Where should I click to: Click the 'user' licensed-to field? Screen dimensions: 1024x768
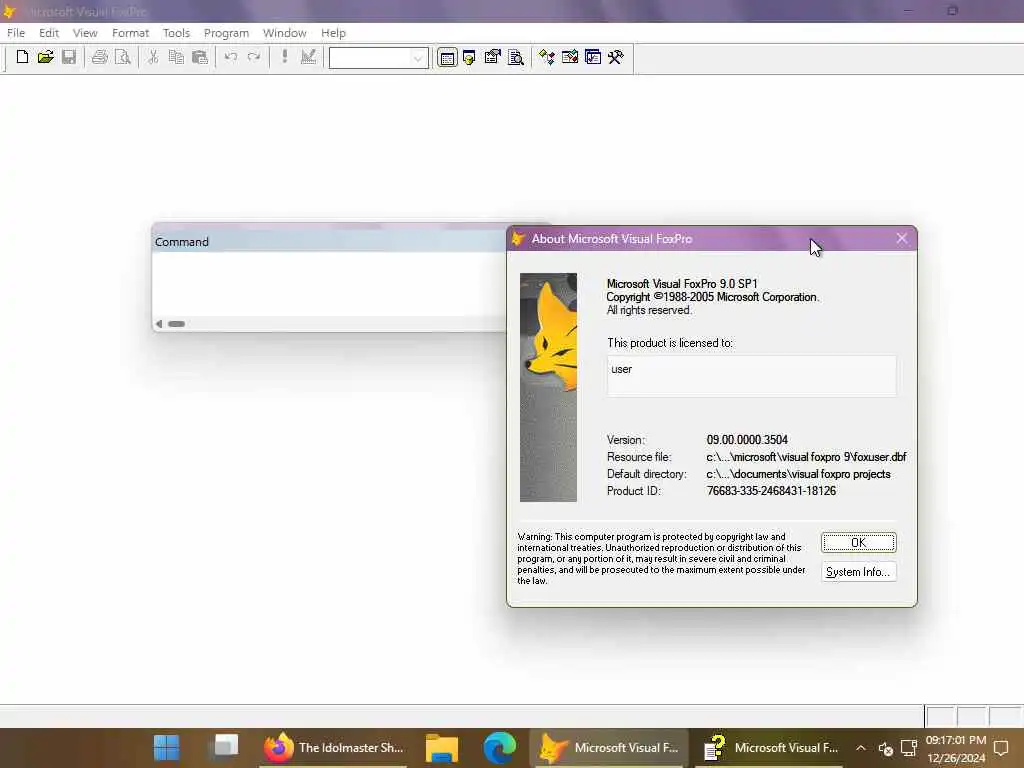(x=752, y=376)
